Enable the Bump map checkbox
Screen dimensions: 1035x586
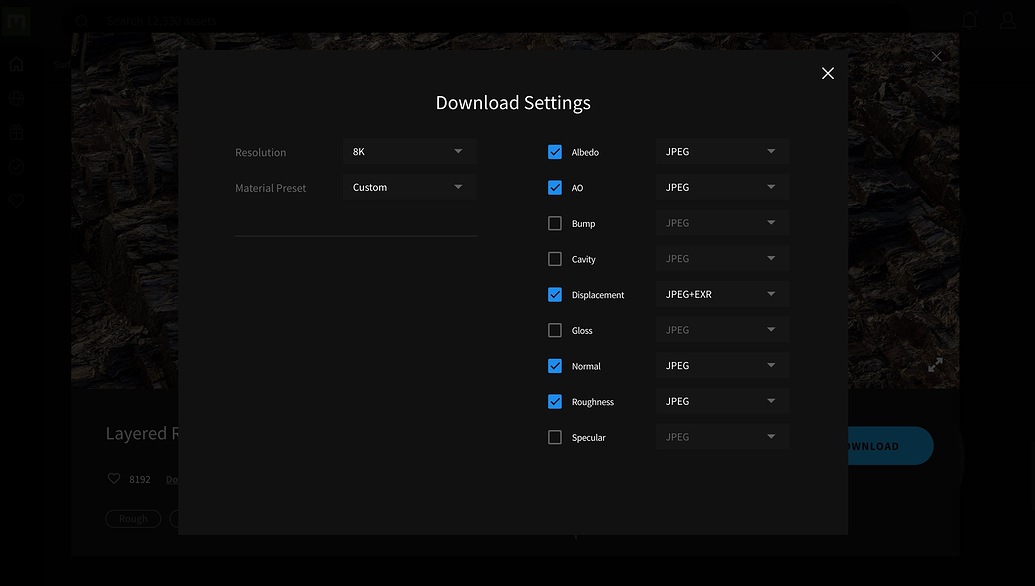555,224
